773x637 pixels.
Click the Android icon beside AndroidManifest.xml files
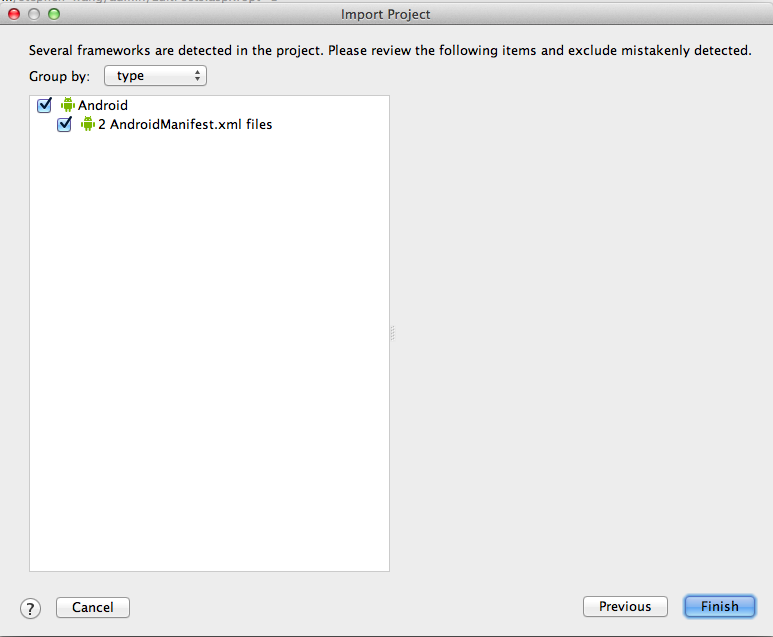88,125
